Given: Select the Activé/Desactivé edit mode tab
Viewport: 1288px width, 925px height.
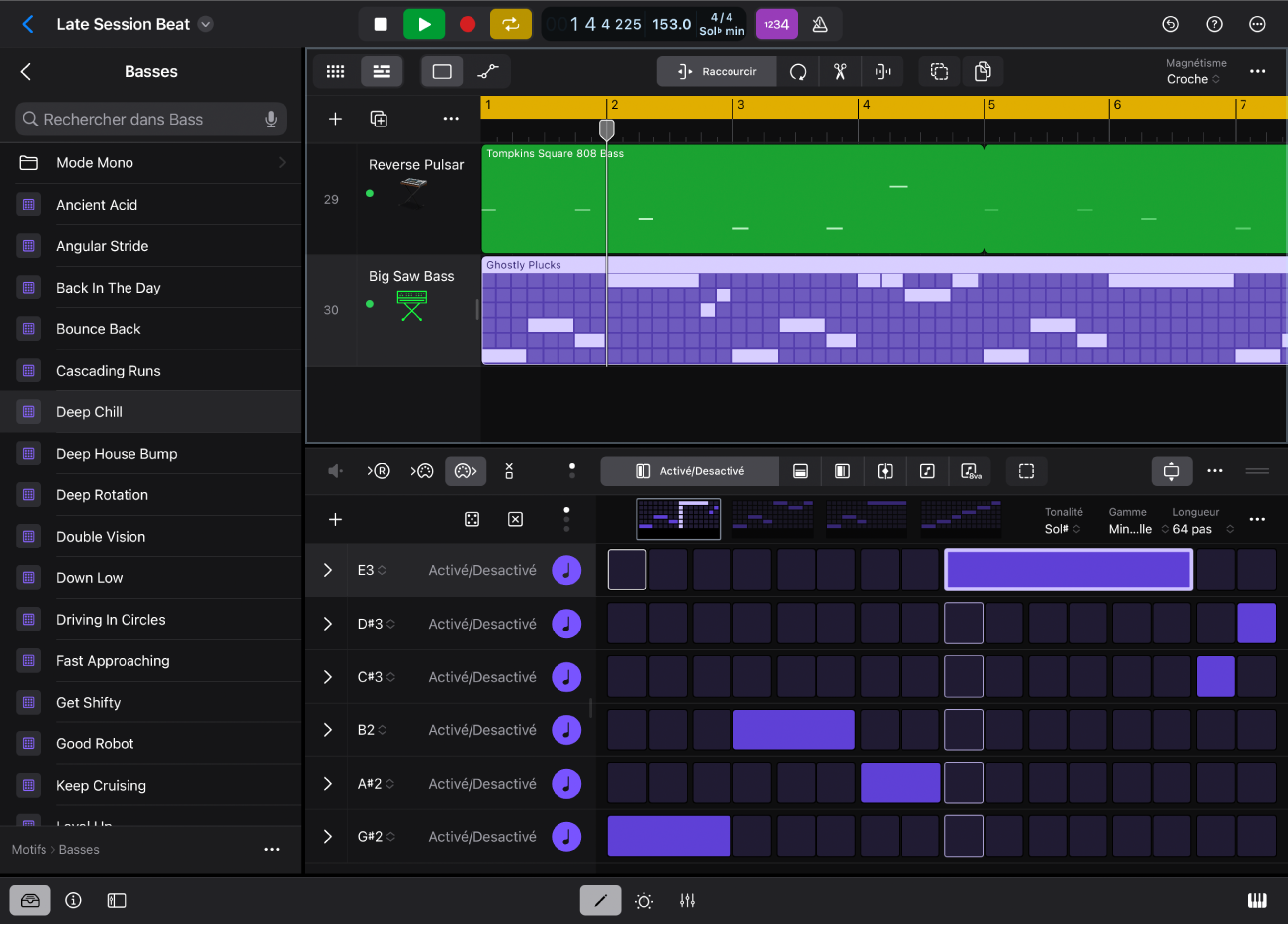Looking at the screenshot, I should click(x=690, y=471).
